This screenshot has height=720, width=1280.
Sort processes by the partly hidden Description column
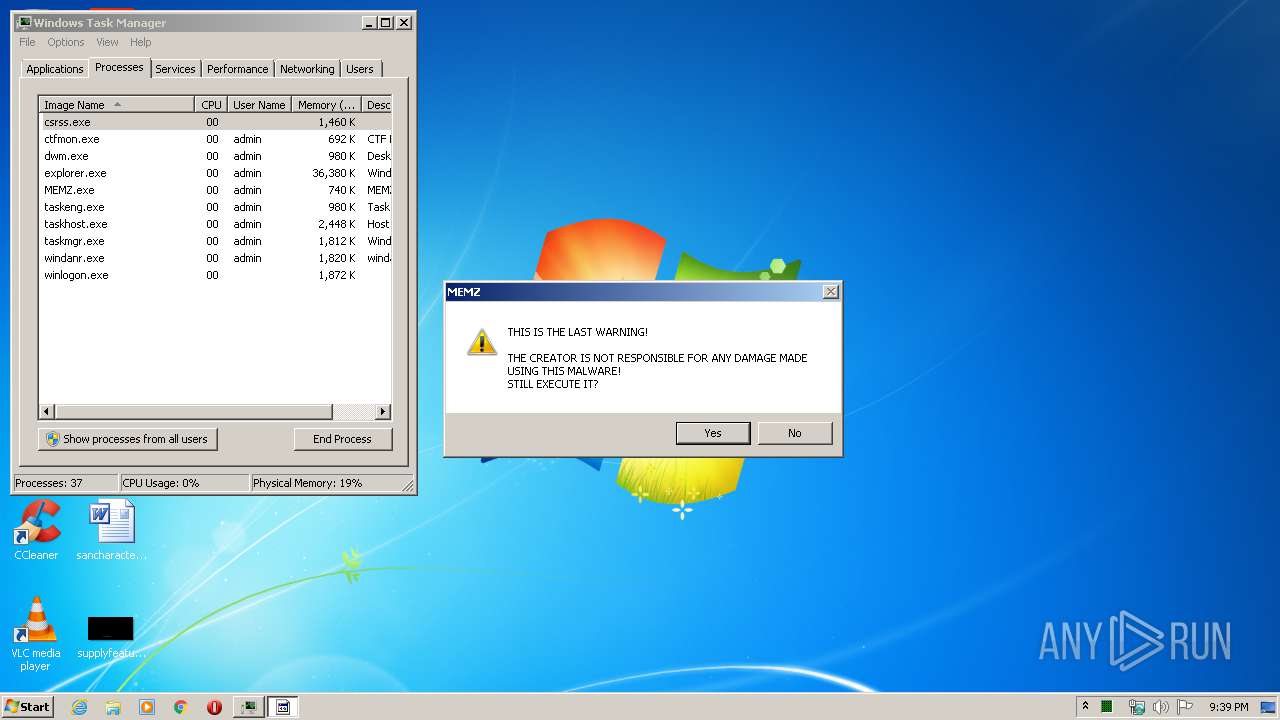[x=377, y=104]
